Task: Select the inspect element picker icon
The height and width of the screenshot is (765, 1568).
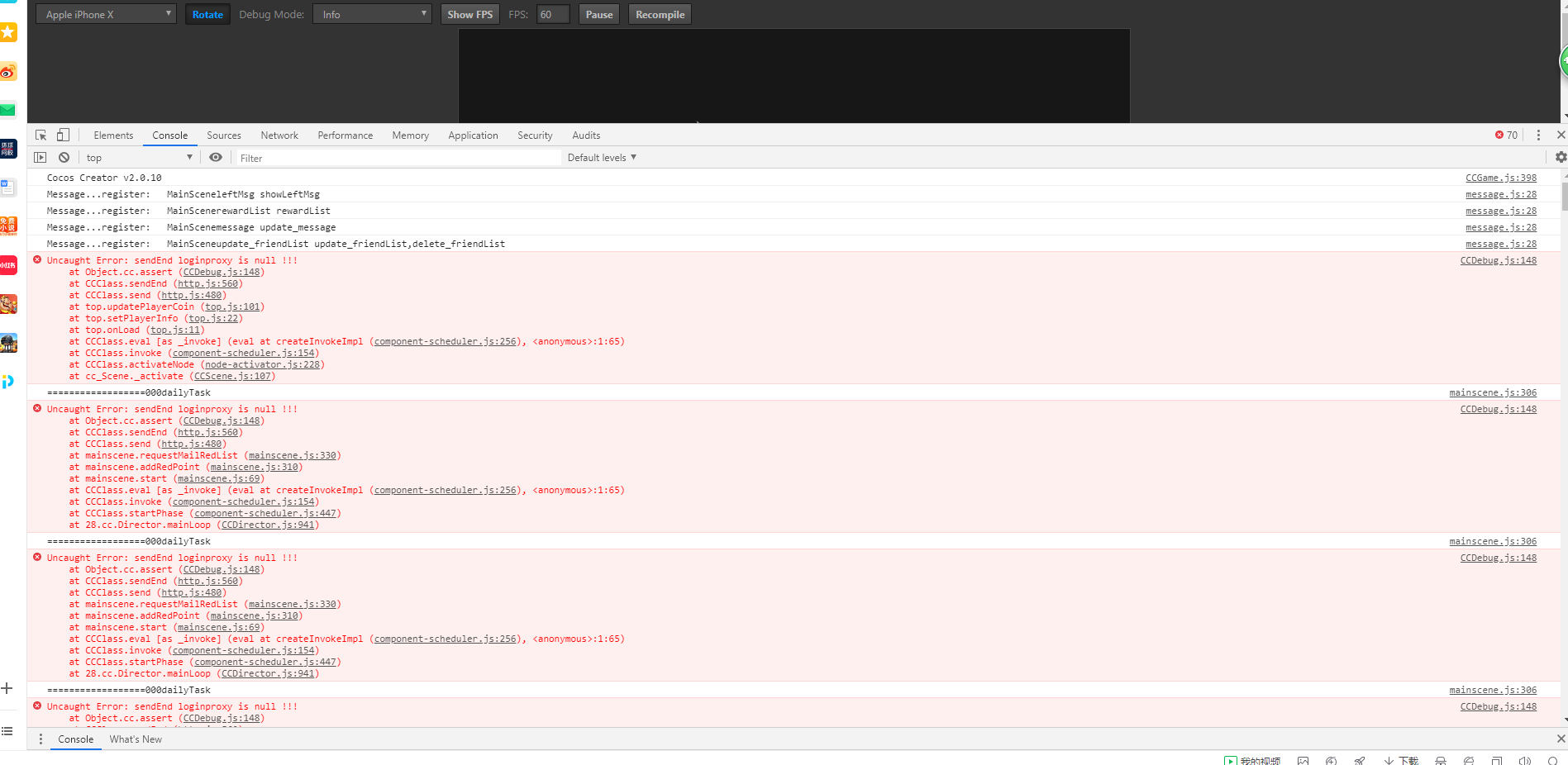Action: tap(41, 135)
